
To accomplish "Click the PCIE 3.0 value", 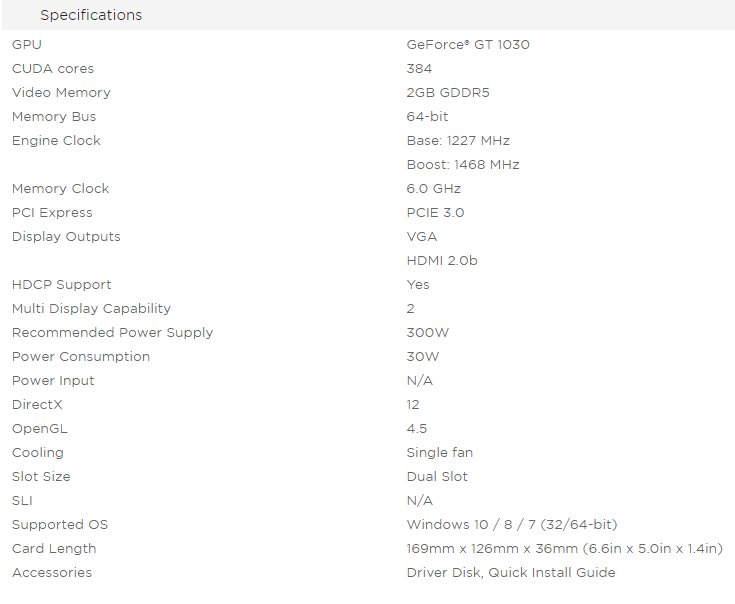I will click(435, 212).
